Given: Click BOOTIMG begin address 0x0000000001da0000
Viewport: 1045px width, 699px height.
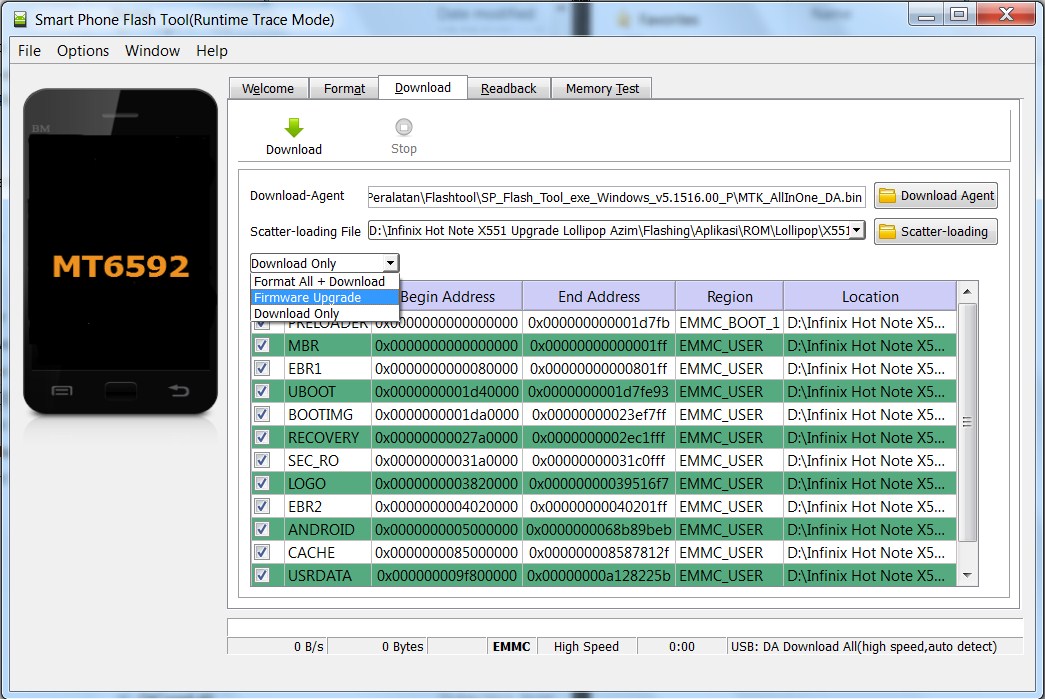Looking at the screenshot, I should (447, 414).
